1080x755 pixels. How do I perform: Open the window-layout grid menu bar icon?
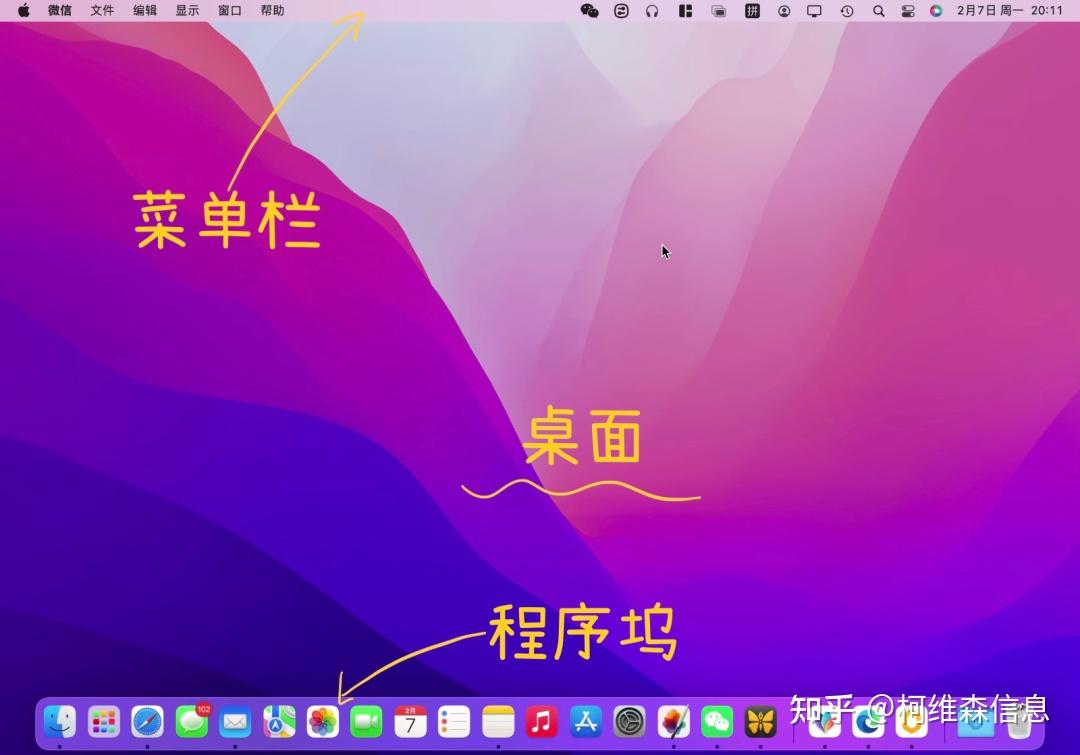(x=685, y=11)
